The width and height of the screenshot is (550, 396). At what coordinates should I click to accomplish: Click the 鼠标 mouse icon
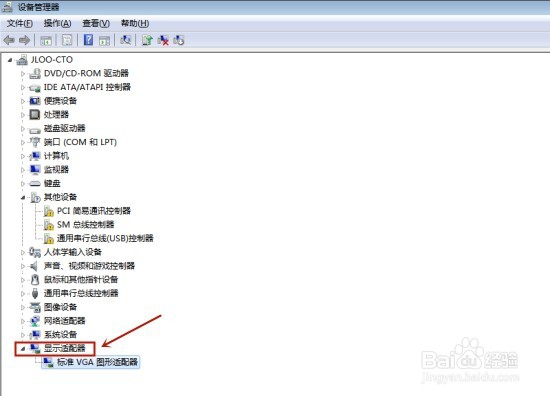point(35,280)
